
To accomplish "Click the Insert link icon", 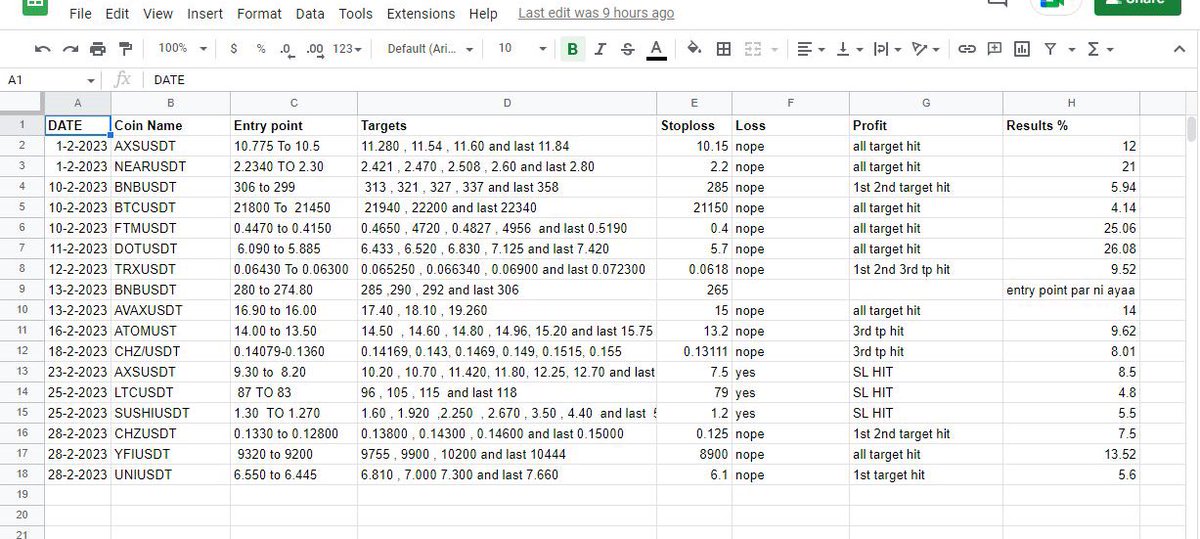I will point(967,48).
